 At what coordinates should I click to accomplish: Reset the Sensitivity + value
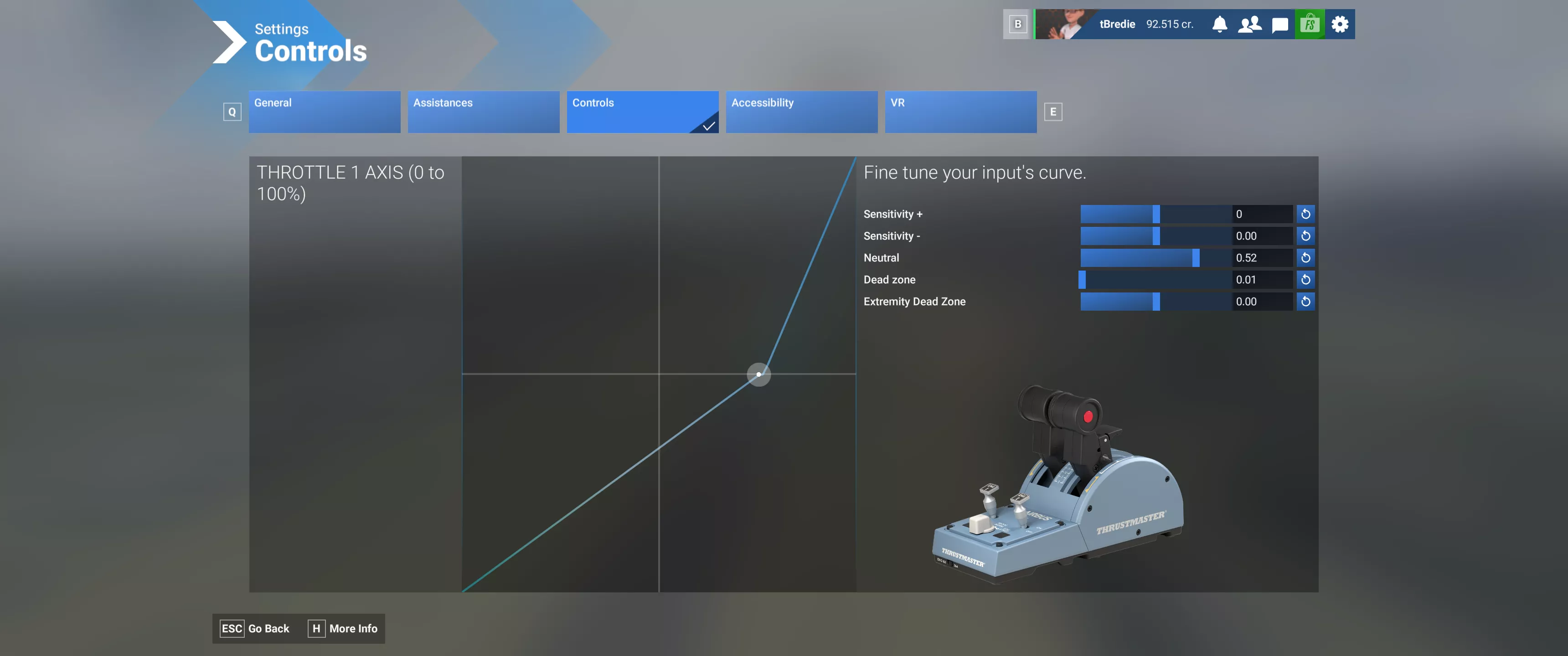tap(1305, 214)
